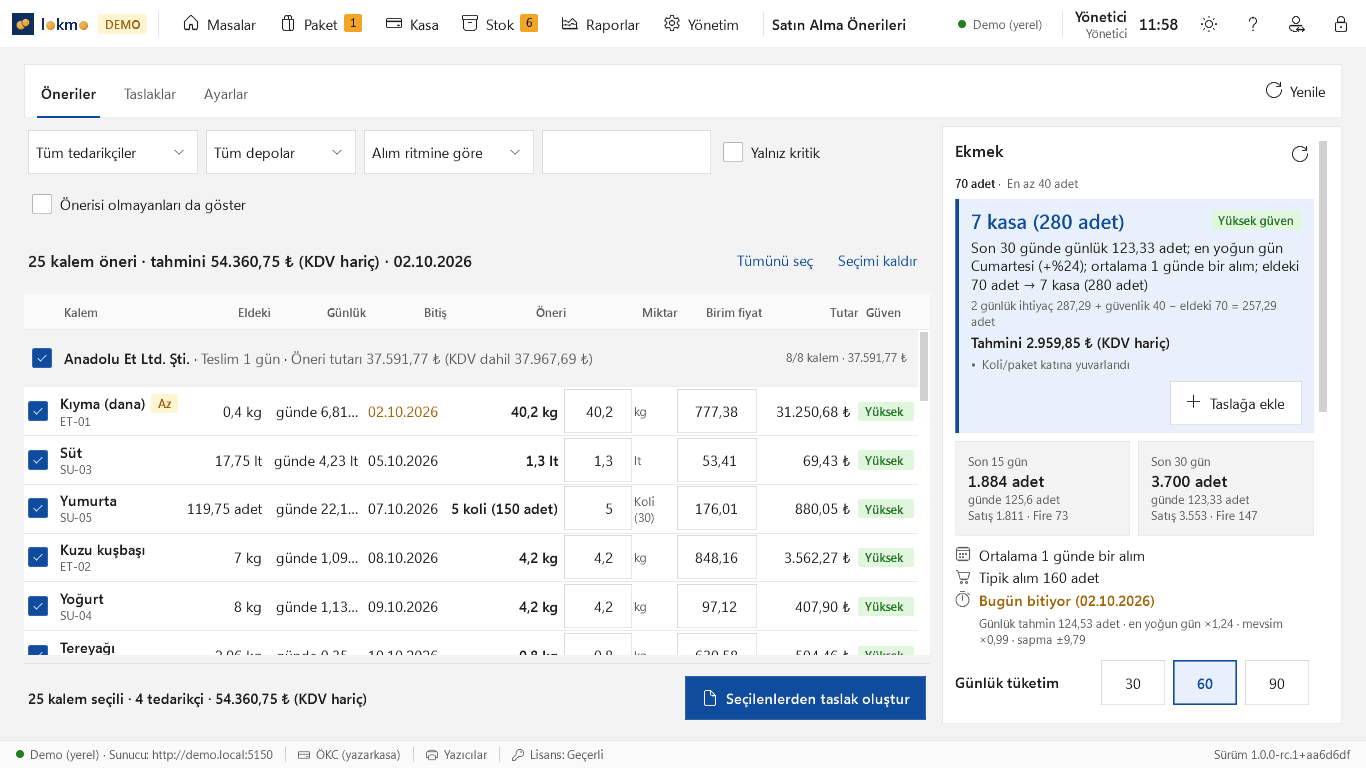Uncheck the Süt row checkbox
The height and width of the screenshot is (768, 1366).
38,460
